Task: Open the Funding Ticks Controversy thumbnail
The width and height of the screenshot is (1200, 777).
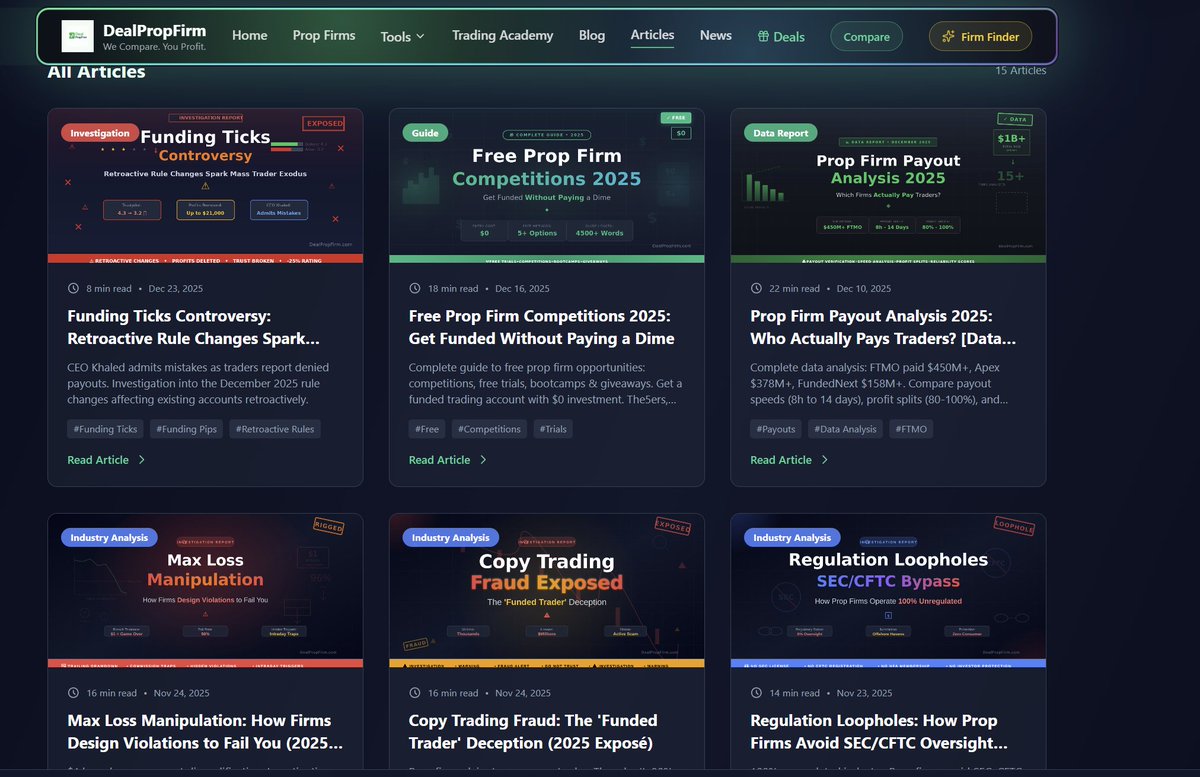Action: (x=205, y=186)
